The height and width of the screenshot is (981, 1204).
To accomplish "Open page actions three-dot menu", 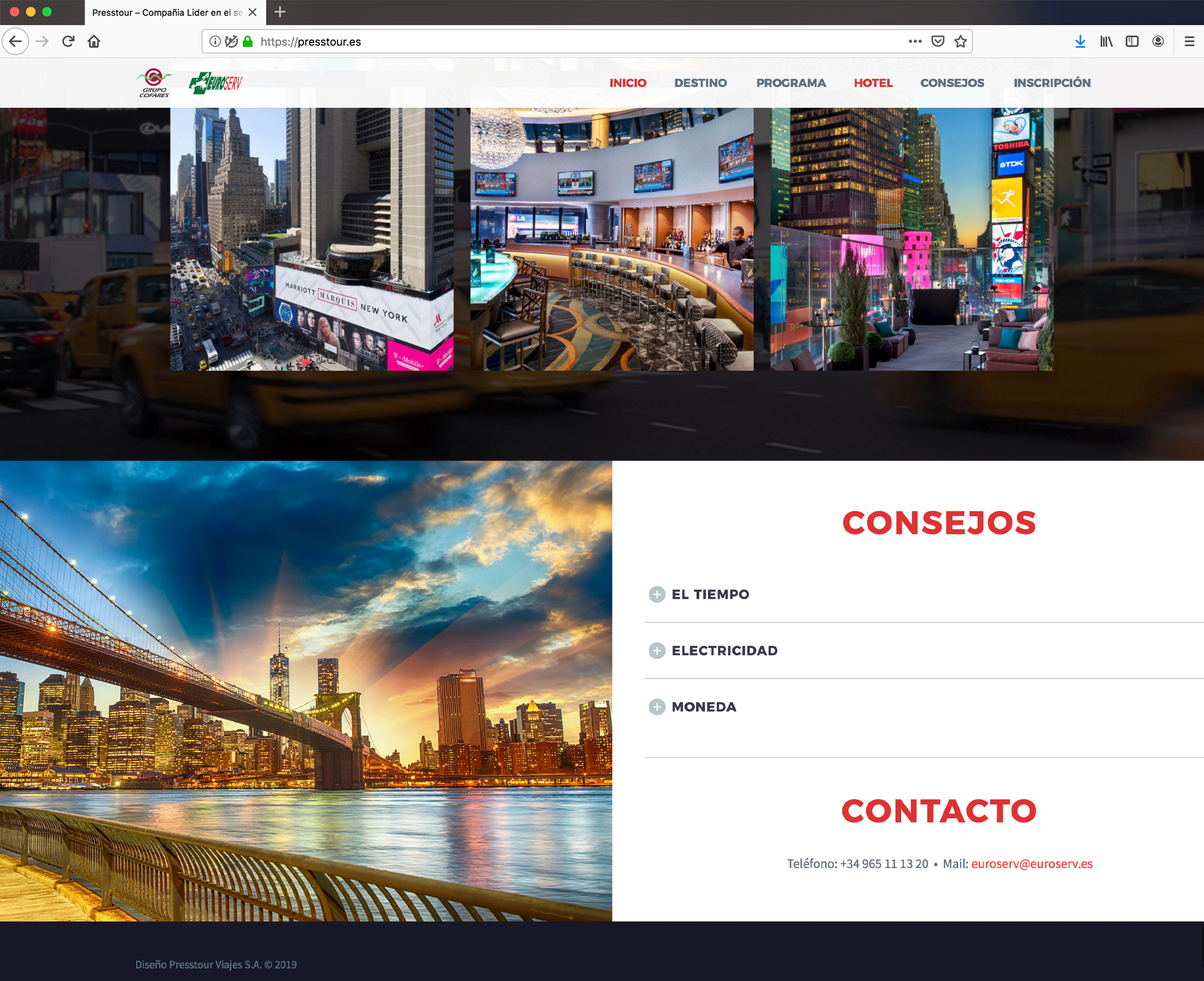I will coord(915,41).
